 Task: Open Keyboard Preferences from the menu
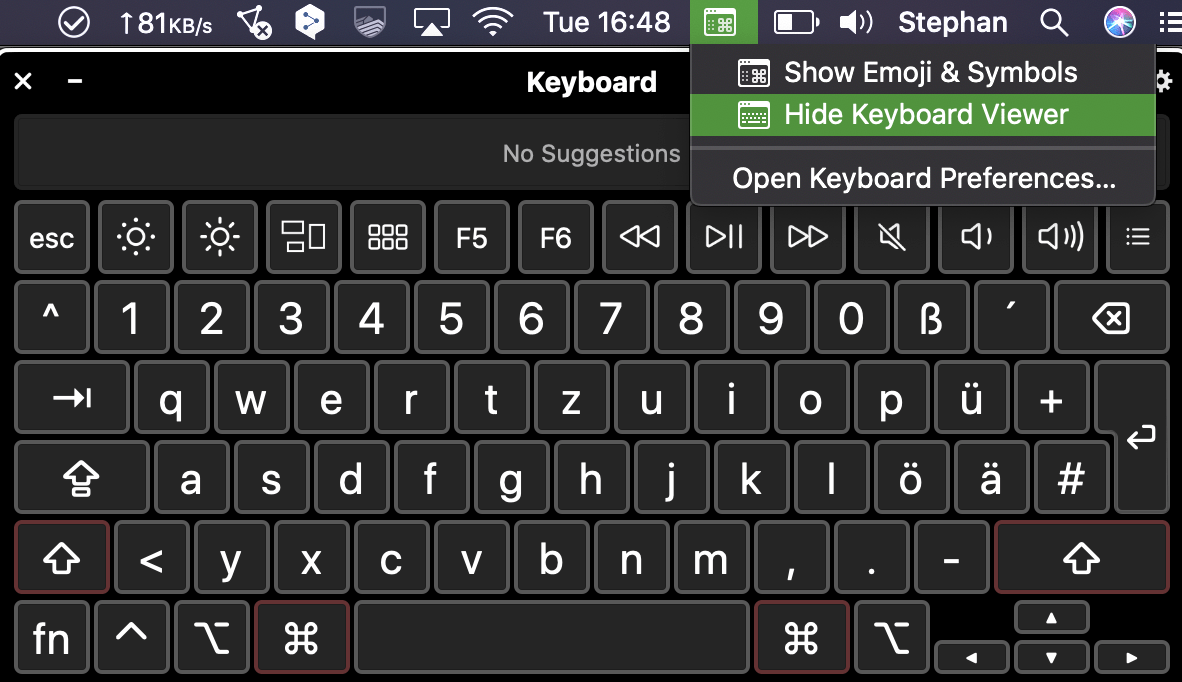pos(922,179)
